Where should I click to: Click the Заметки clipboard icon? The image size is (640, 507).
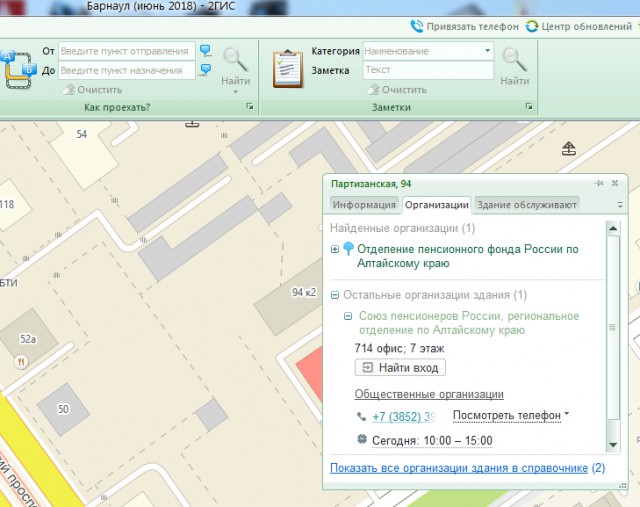[288, 69]
